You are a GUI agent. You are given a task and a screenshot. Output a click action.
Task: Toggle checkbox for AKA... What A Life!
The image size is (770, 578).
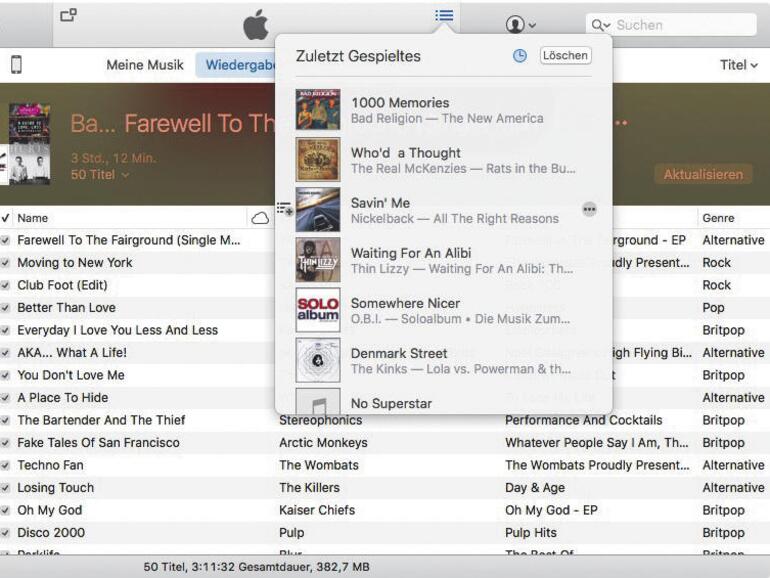(5, 353)
